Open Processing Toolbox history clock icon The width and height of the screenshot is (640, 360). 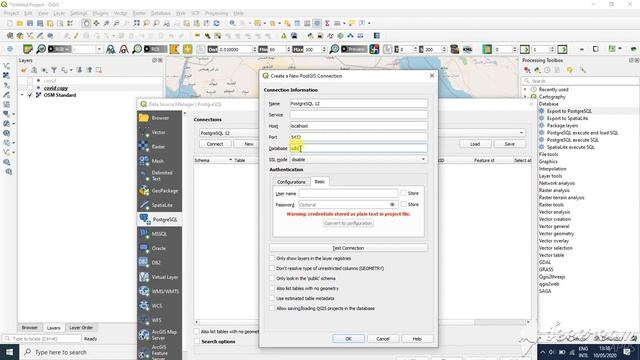click(547, 70)
